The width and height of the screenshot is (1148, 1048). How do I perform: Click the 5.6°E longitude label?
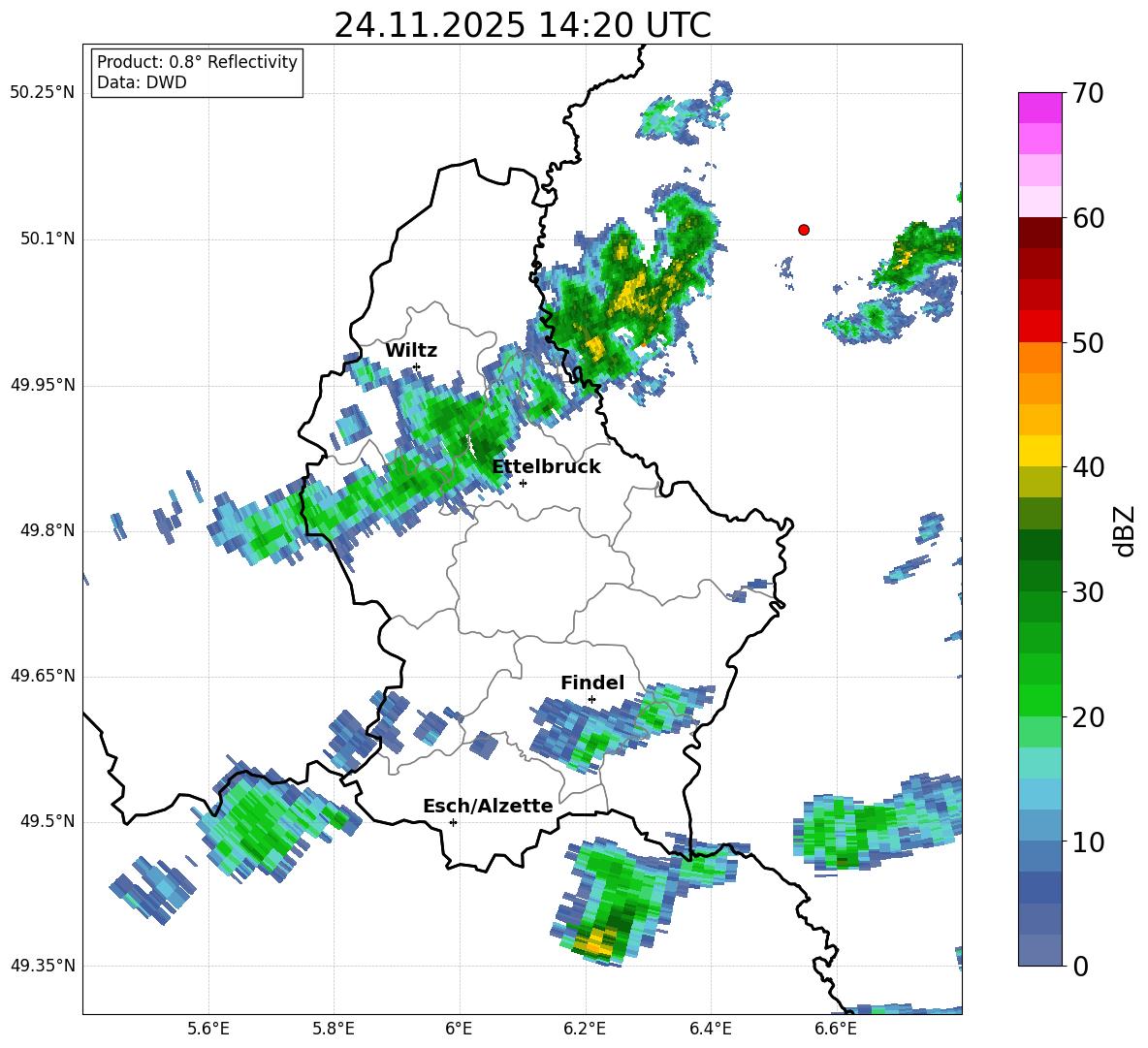point(208,1030)
